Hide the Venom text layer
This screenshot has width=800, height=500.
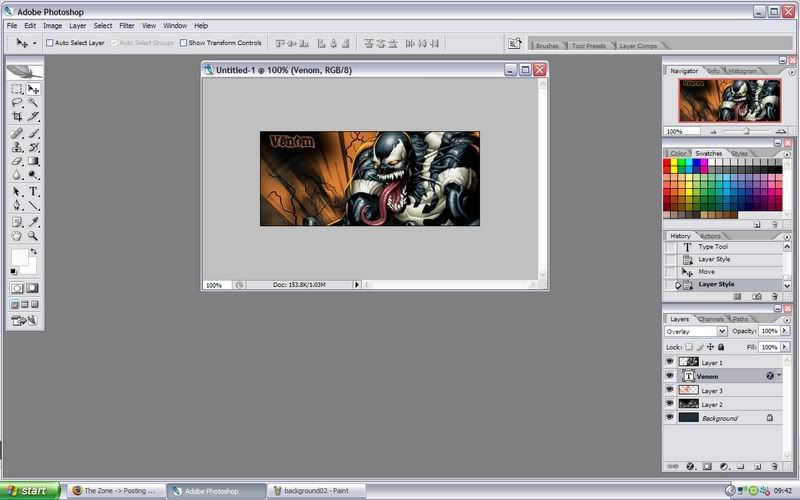[669, 376]
